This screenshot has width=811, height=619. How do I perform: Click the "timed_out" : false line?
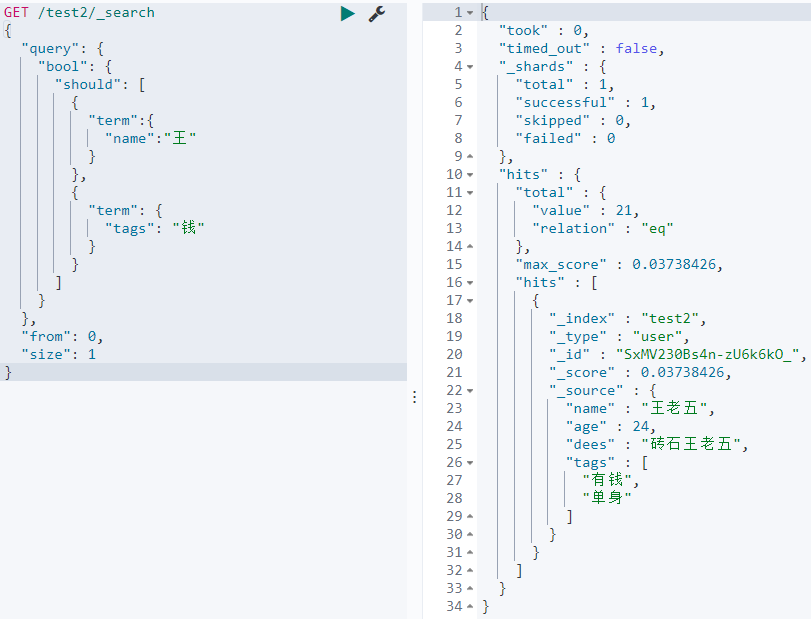click(581, 49)
